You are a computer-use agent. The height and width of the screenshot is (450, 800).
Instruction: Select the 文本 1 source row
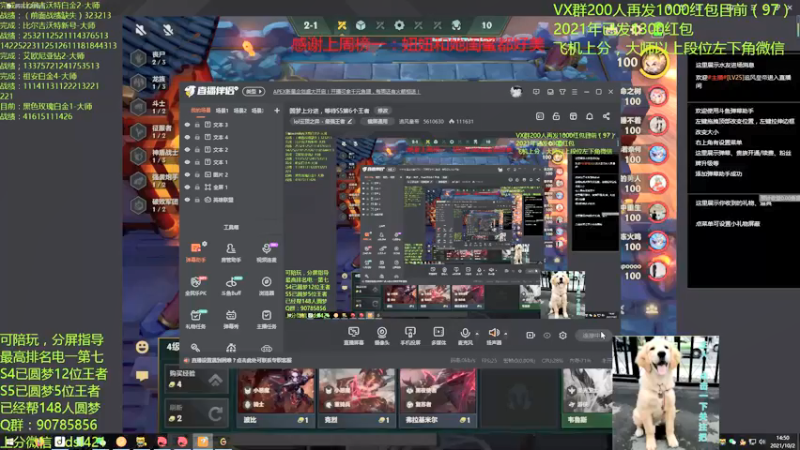coord(232,162)
